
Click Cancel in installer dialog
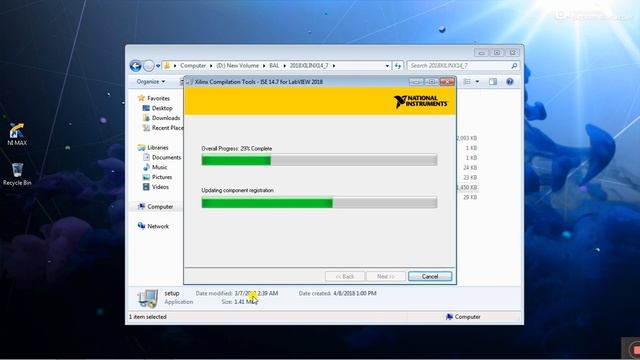click(x=430, y=276)
